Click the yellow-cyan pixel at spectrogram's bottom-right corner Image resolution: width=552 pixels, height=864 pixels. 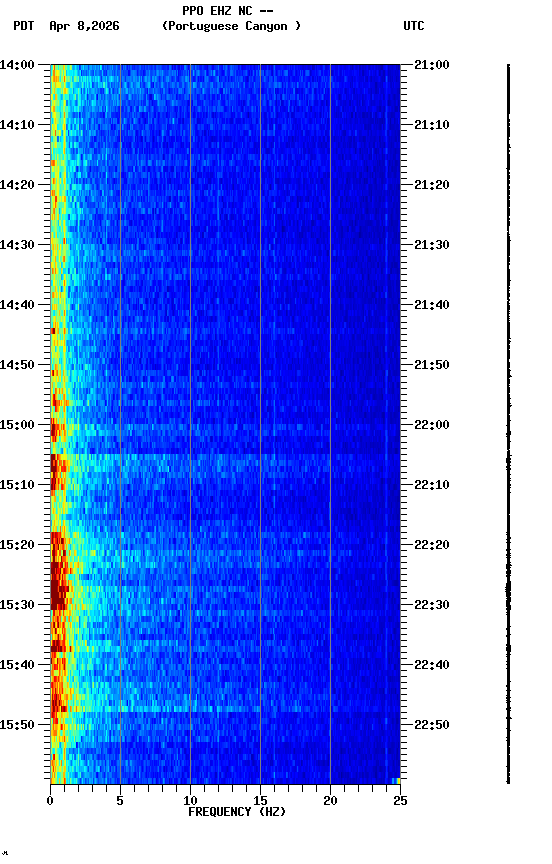[396, 780]
